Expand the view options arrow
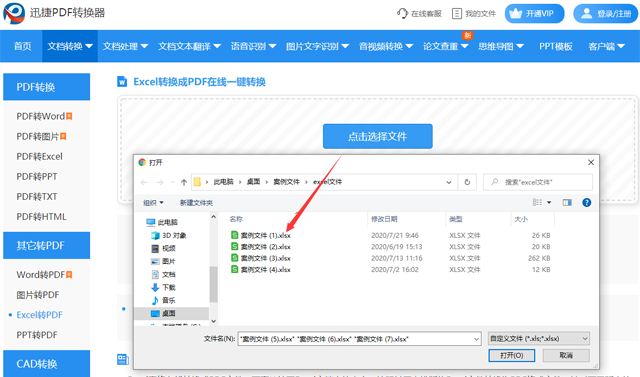640x377 pixels. pos(549,202)
